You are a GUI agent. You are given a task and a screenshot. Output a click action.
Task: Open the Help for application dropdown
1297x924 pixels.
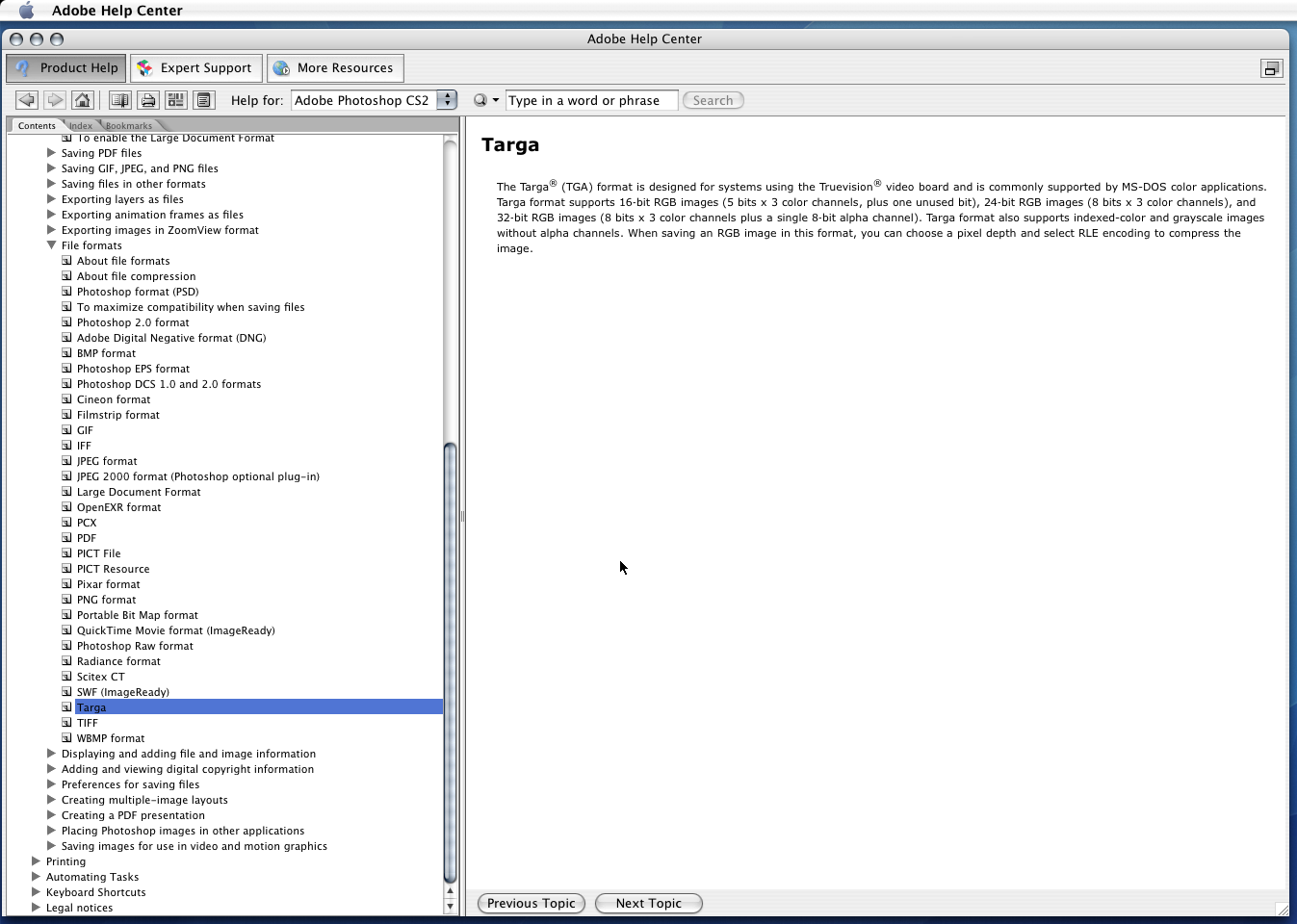[446, 99]
